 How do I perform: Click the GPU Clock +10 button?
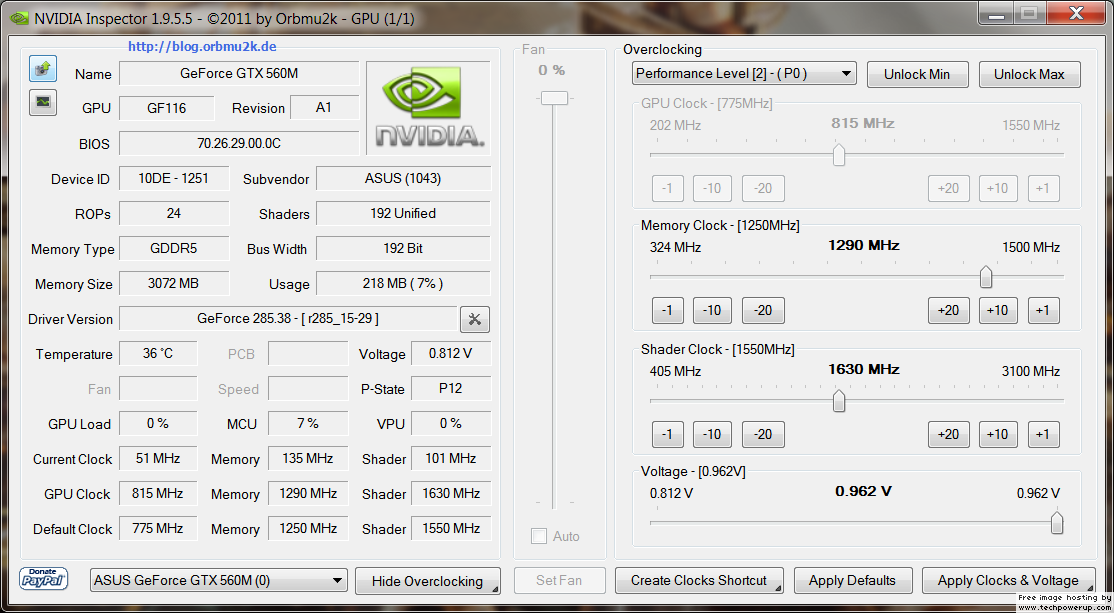tap(998, 188)
